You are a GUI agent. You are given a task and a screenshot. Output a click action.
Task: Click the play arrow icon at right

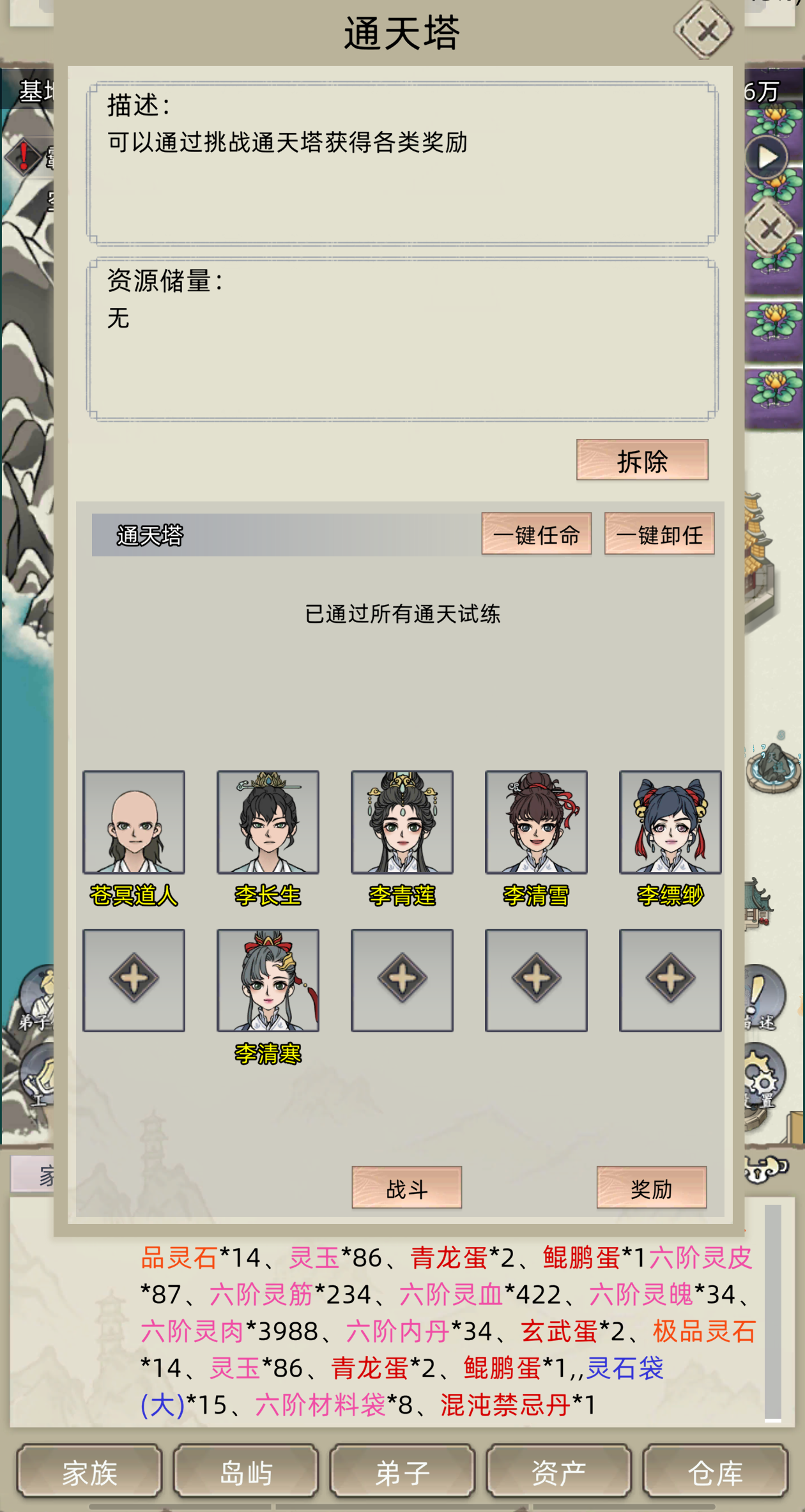[x=767, y=157]
